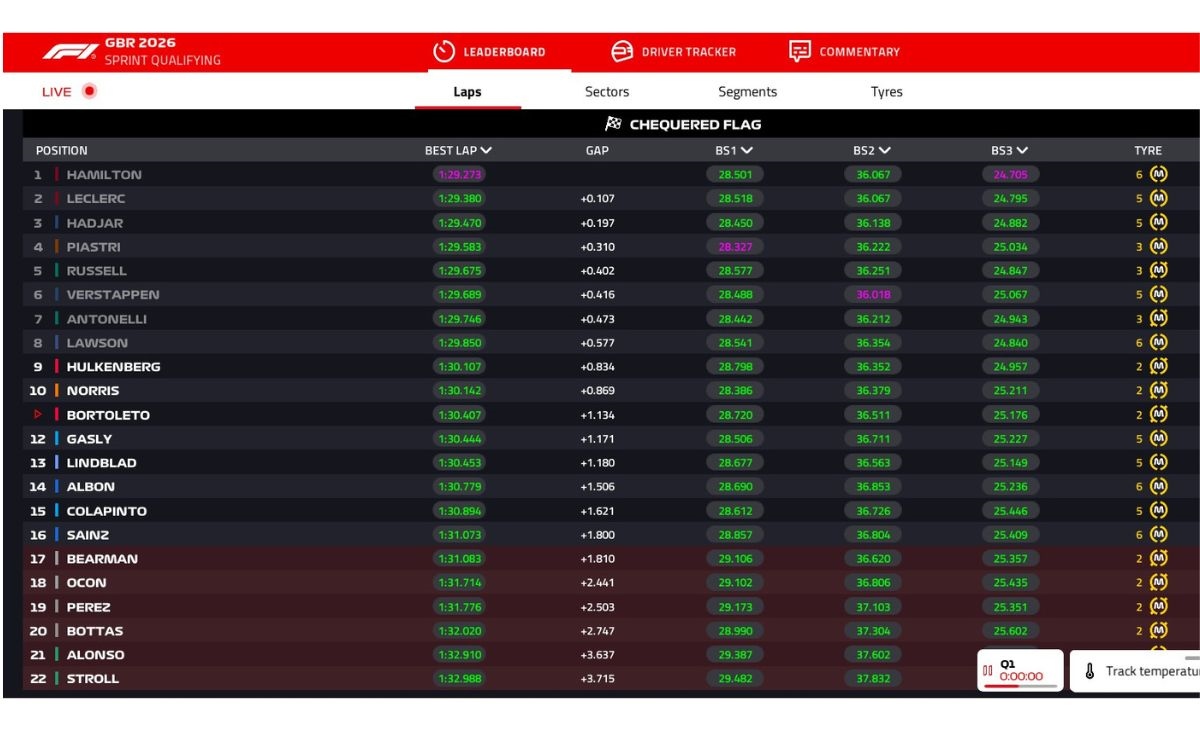Switch to the Sectors tab

tap(607, 91)
